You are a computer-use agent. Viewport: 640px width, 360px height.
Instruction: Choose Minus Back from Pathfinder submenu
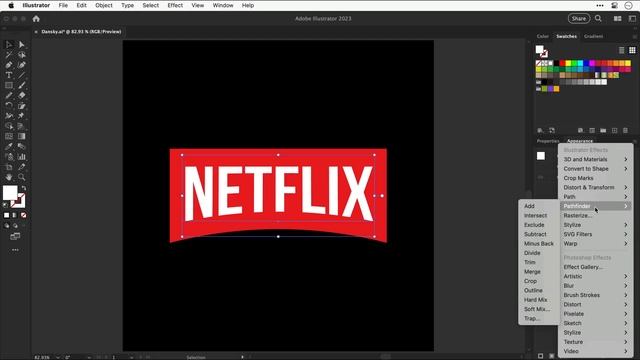tap(538, 244)
